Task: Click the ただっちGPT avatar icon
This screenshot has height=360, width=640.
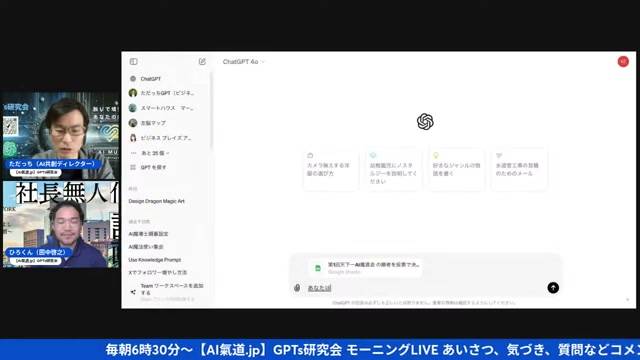Action: click(x=133, y=93)
